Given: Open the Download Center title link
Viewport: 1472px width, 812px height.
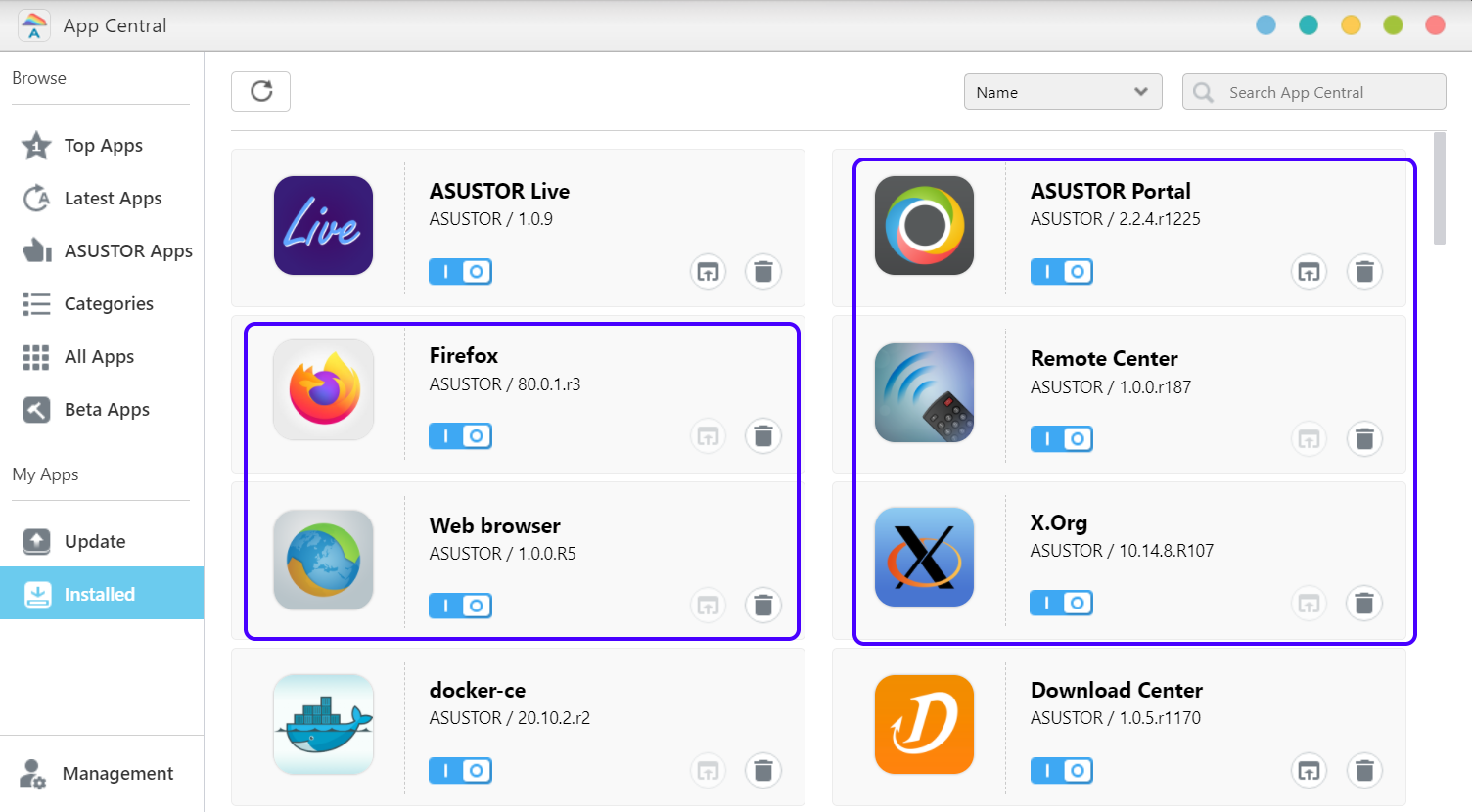Looking at the screenshot, I should pos(1117,690).
